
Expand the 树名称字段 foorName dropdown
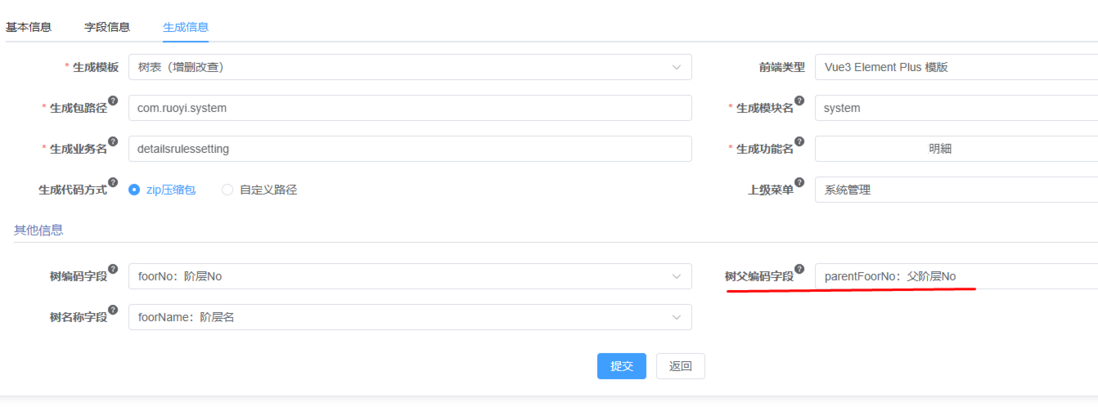[410, 317]
